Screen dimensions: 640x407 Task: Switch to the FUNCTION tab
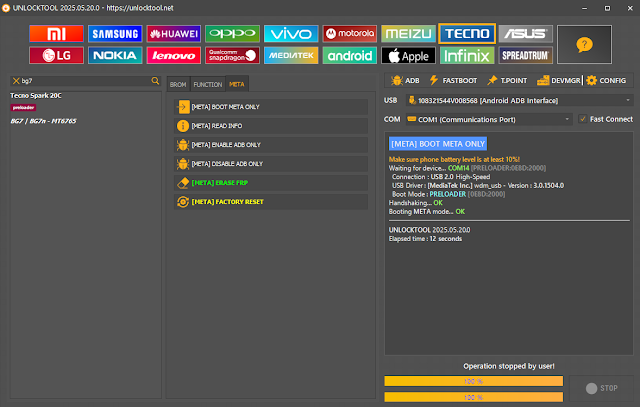tap(208, 84)
